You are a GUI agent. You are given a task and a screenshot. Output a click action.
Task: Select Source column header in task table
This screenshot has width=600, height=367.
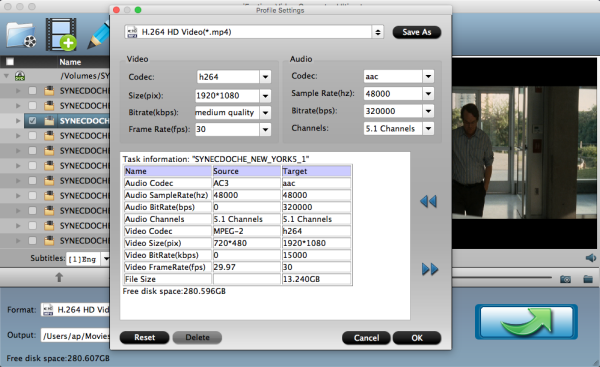[246, 171]
